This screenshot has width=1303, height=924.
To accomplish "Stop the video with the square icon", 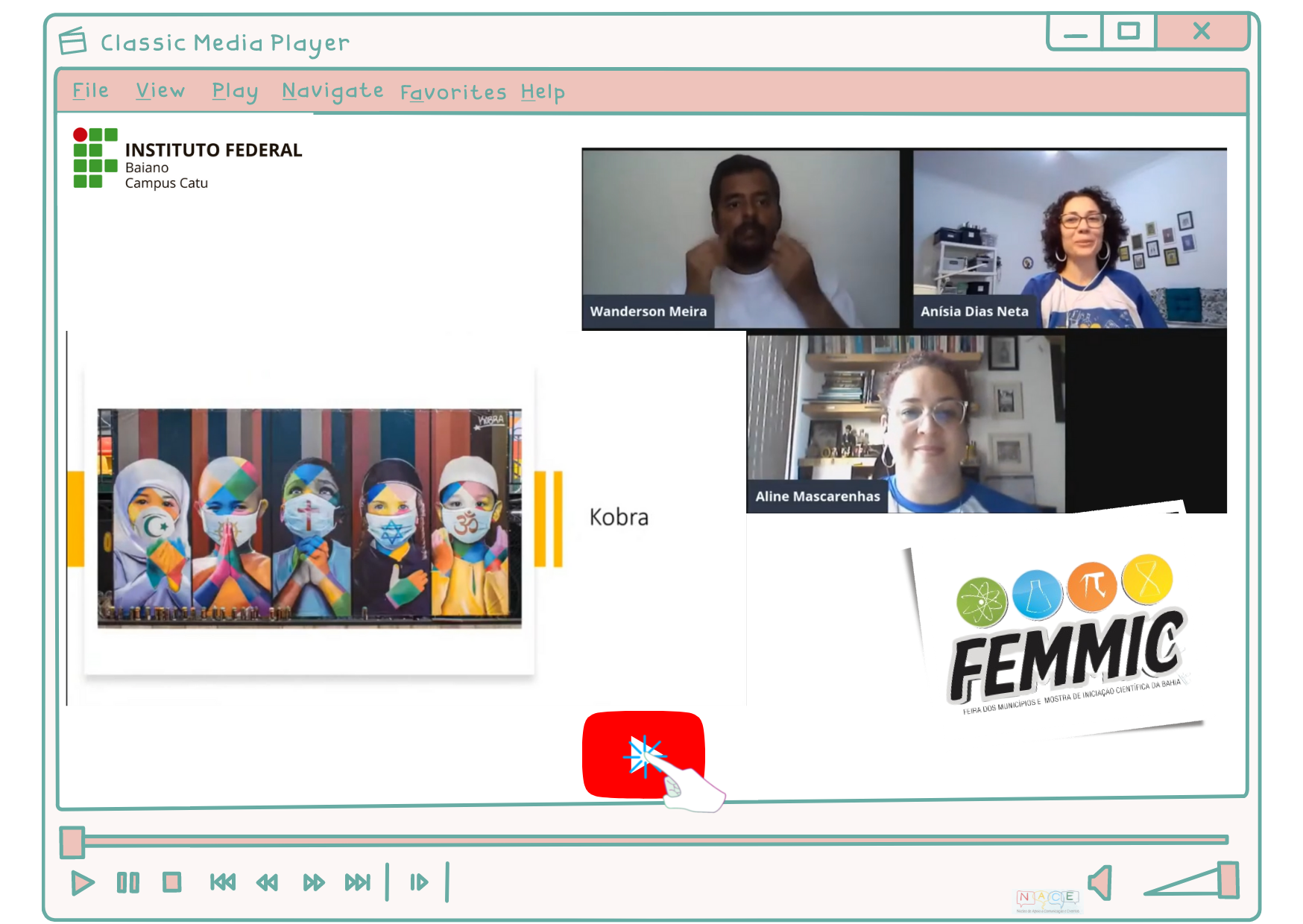I will click(172, 883).
